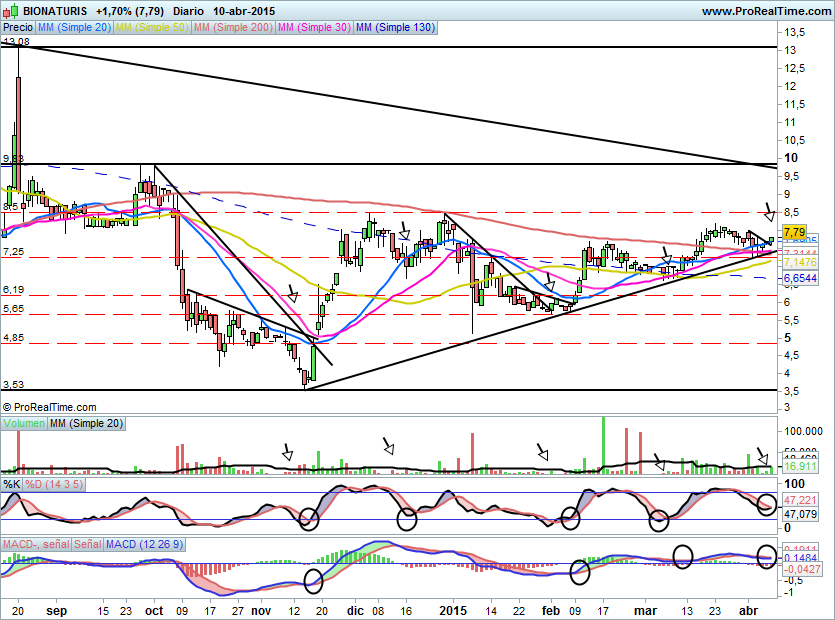Click the MACD (12 26 9) label
The height and width of the screenshot is (620, 835).
144,543
